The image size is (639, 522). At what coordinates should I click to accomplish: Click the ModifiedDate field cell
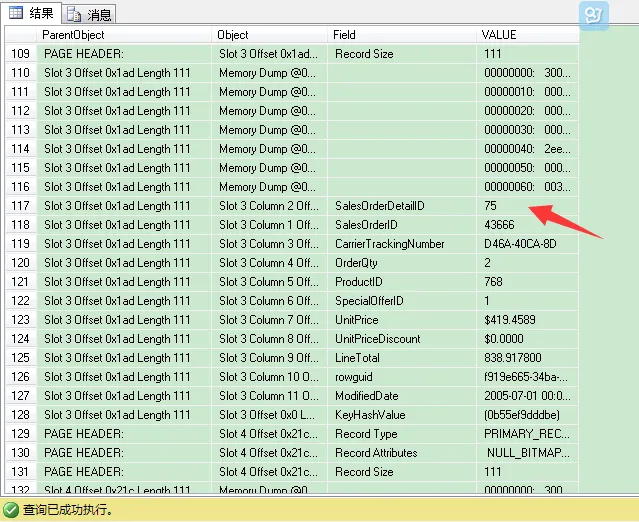click(x=402, y=396)
